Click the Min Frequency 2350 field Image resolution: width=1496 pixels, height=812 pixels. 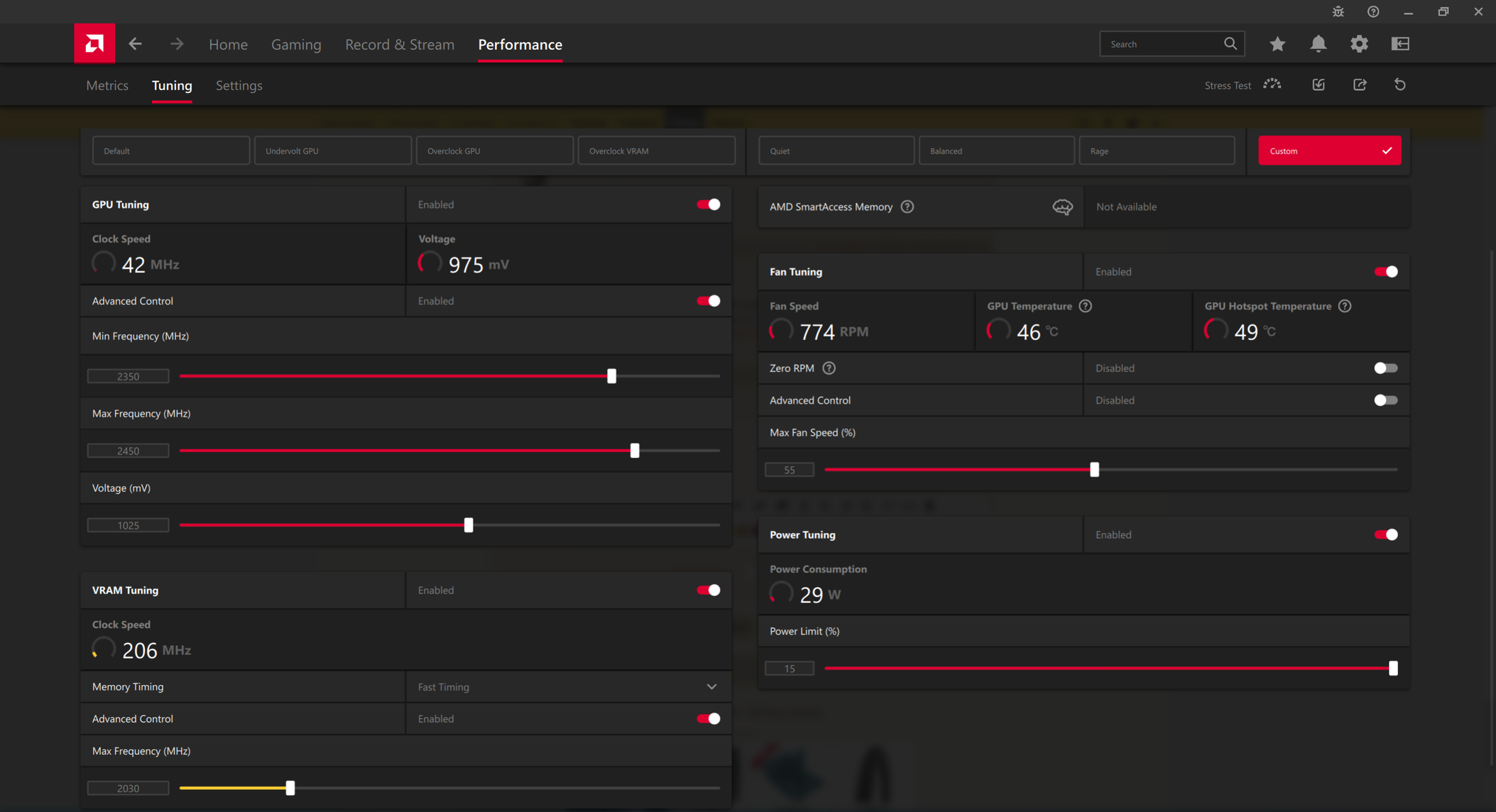pyautogui.click(x=128, y=376)
